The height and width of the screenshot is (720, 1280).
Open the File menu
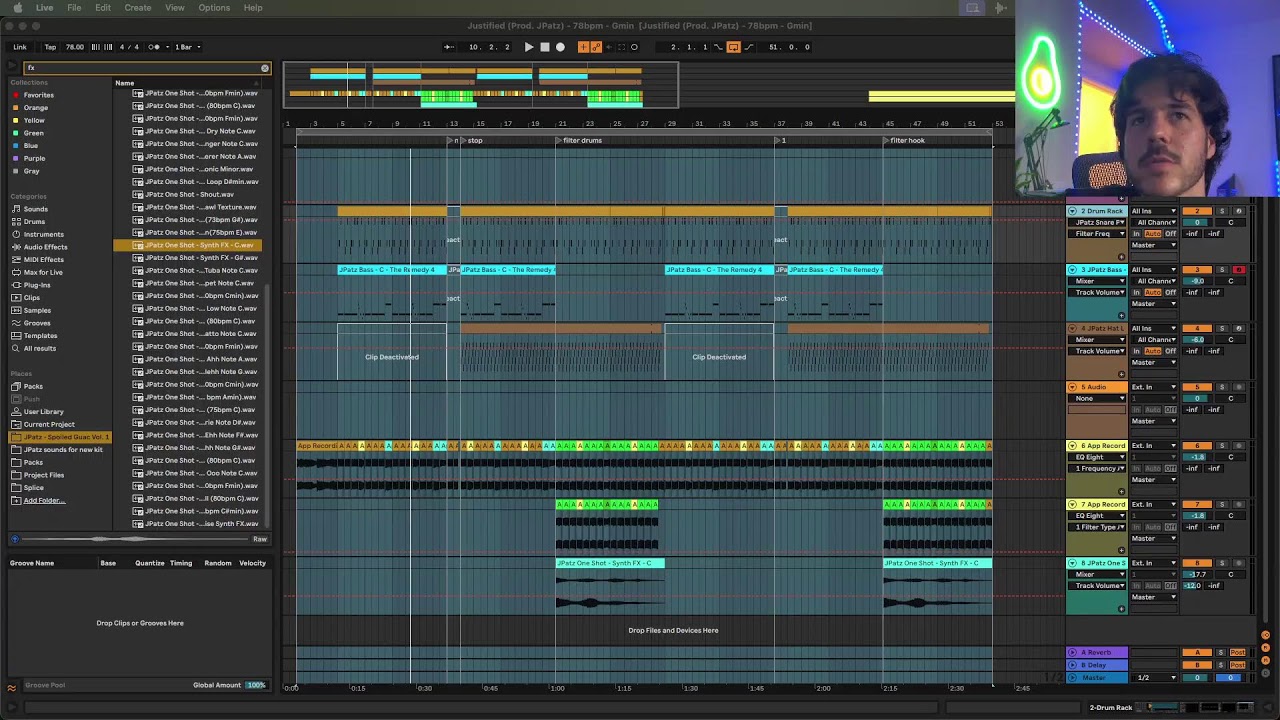point(74,8)
